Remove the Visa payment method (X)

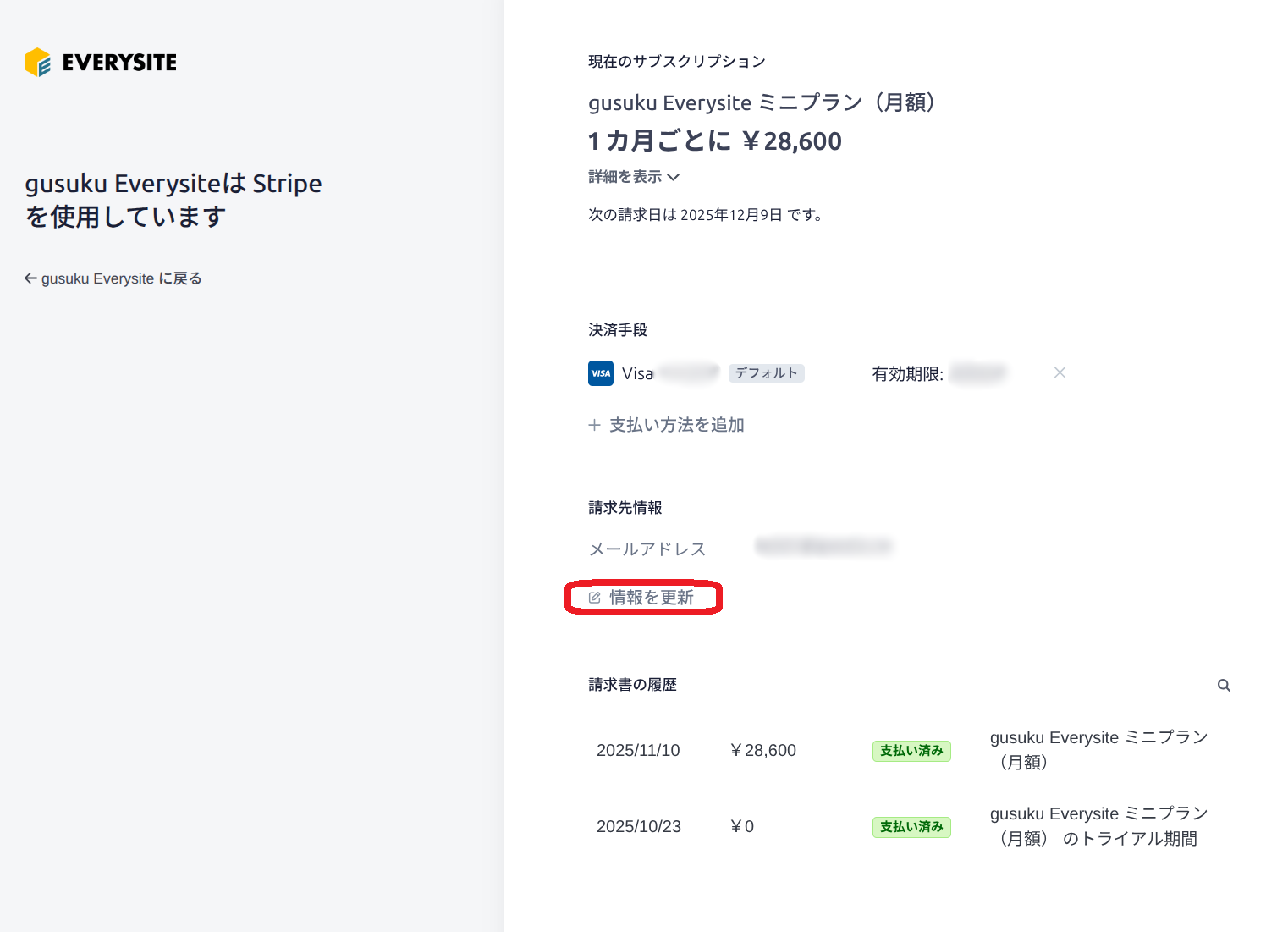pos(1060,372)
